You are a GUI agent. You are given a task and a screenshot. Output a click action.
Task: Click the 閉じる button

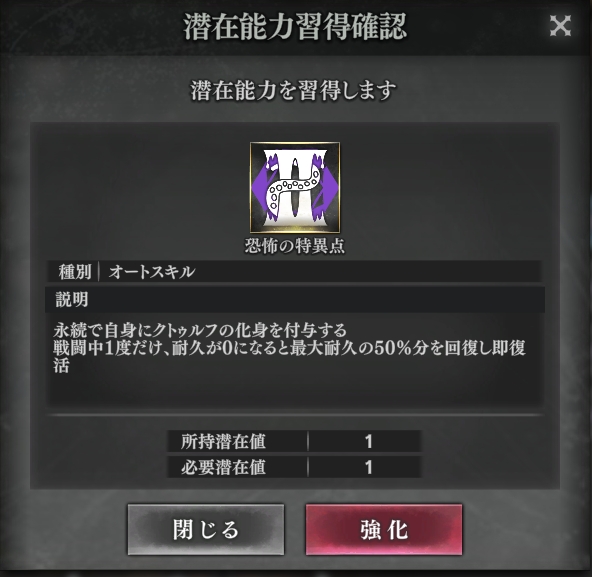206,529
